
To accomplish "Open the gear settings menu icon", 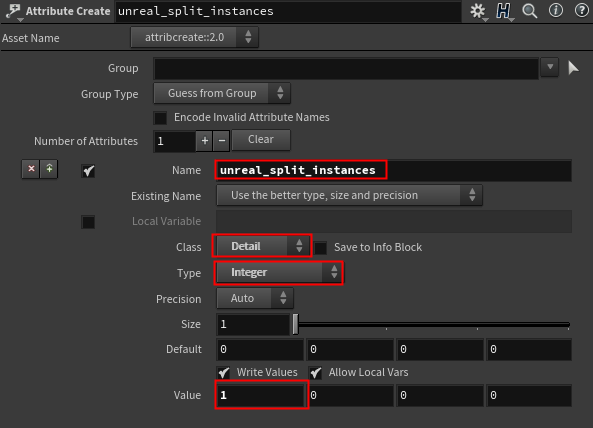I will click(x=478, y=11).
